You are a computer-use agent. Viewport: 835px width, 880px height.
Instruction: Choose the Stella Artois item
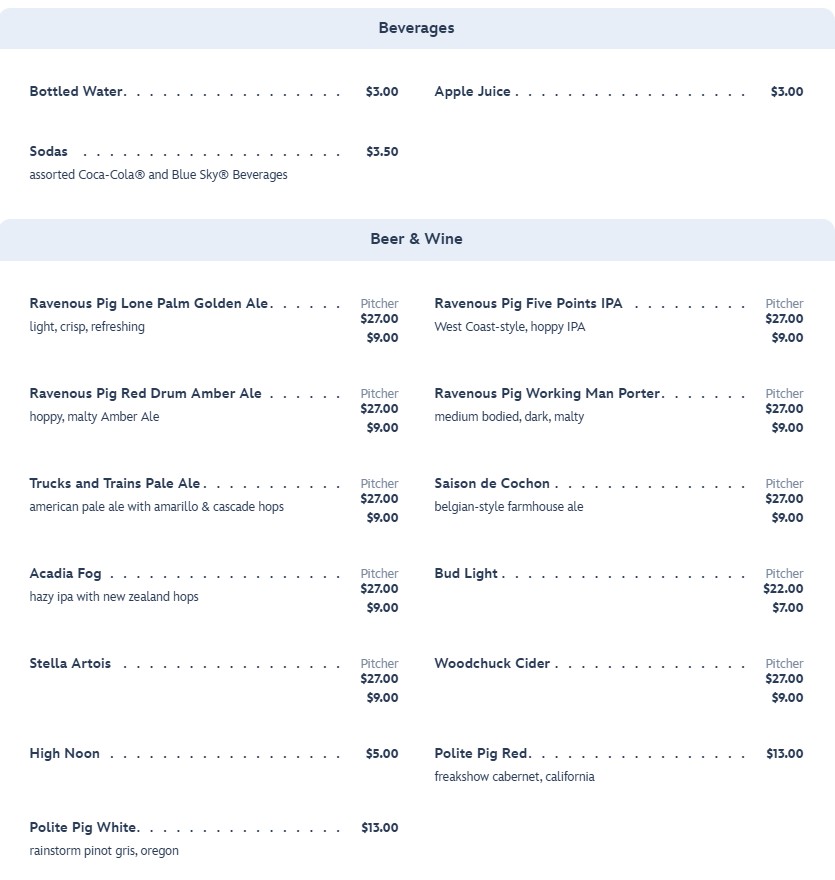pyautogui.click(x=70, y=664)
